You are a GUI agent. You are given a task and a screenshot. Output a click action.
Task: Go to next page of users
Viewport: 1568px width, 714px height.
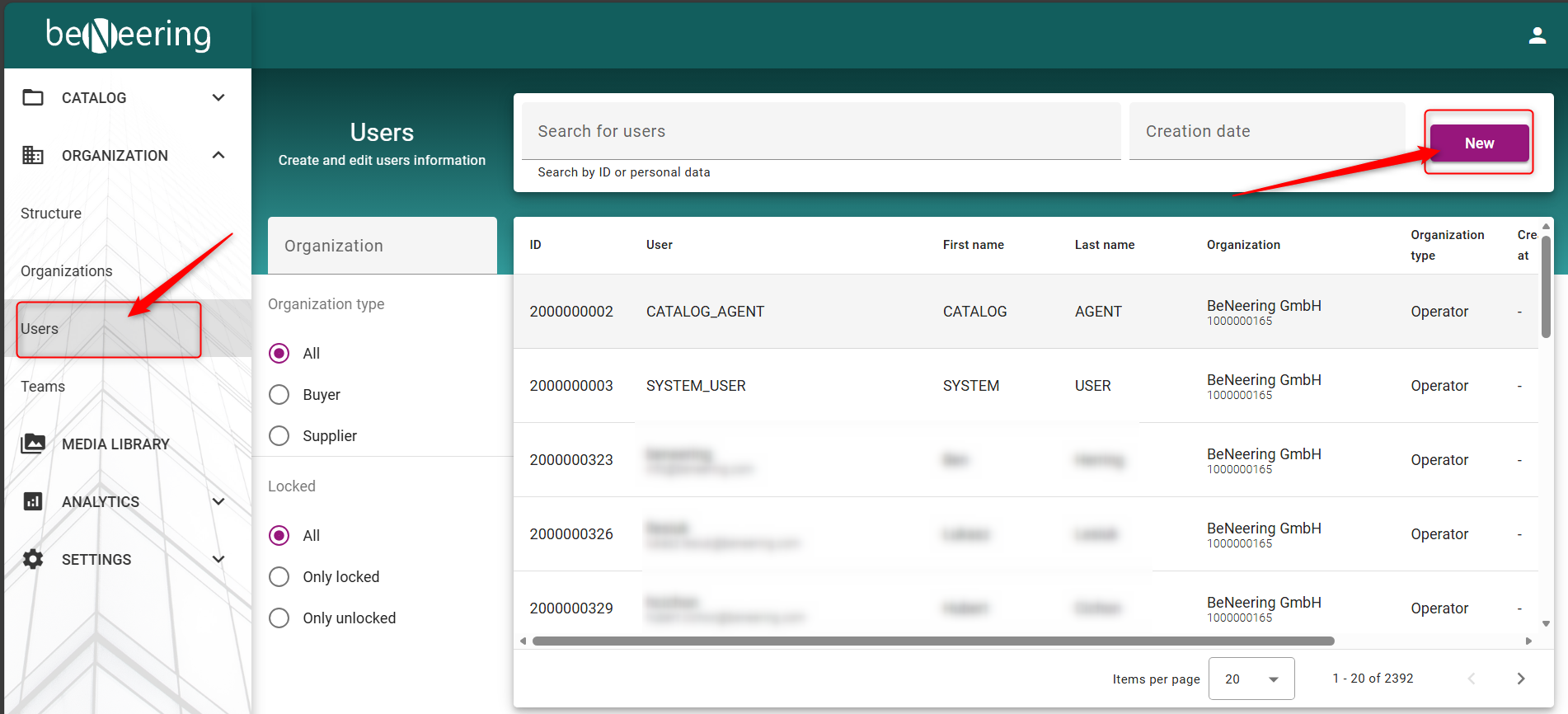pyautogui.click(x=1521, y=679)
